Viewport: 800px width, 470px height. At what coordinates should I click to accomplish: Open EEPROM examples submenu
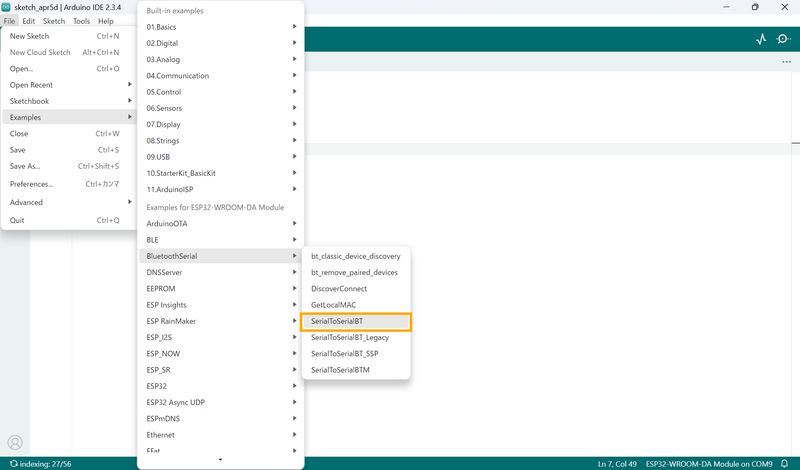[220, 289]
